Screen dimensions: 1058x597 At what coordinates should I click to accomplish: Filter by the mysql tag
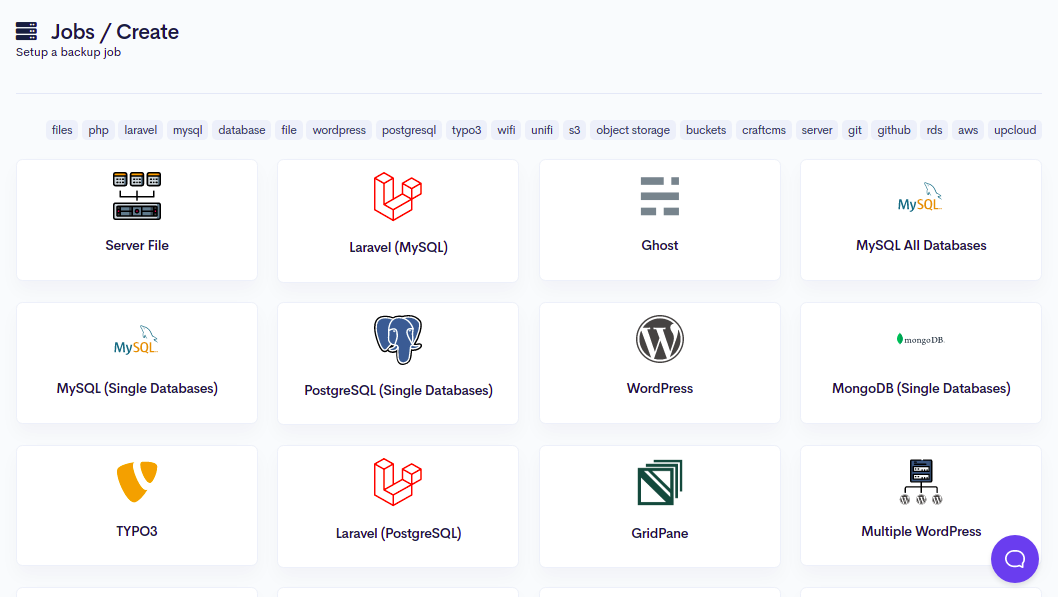(188, 130)
